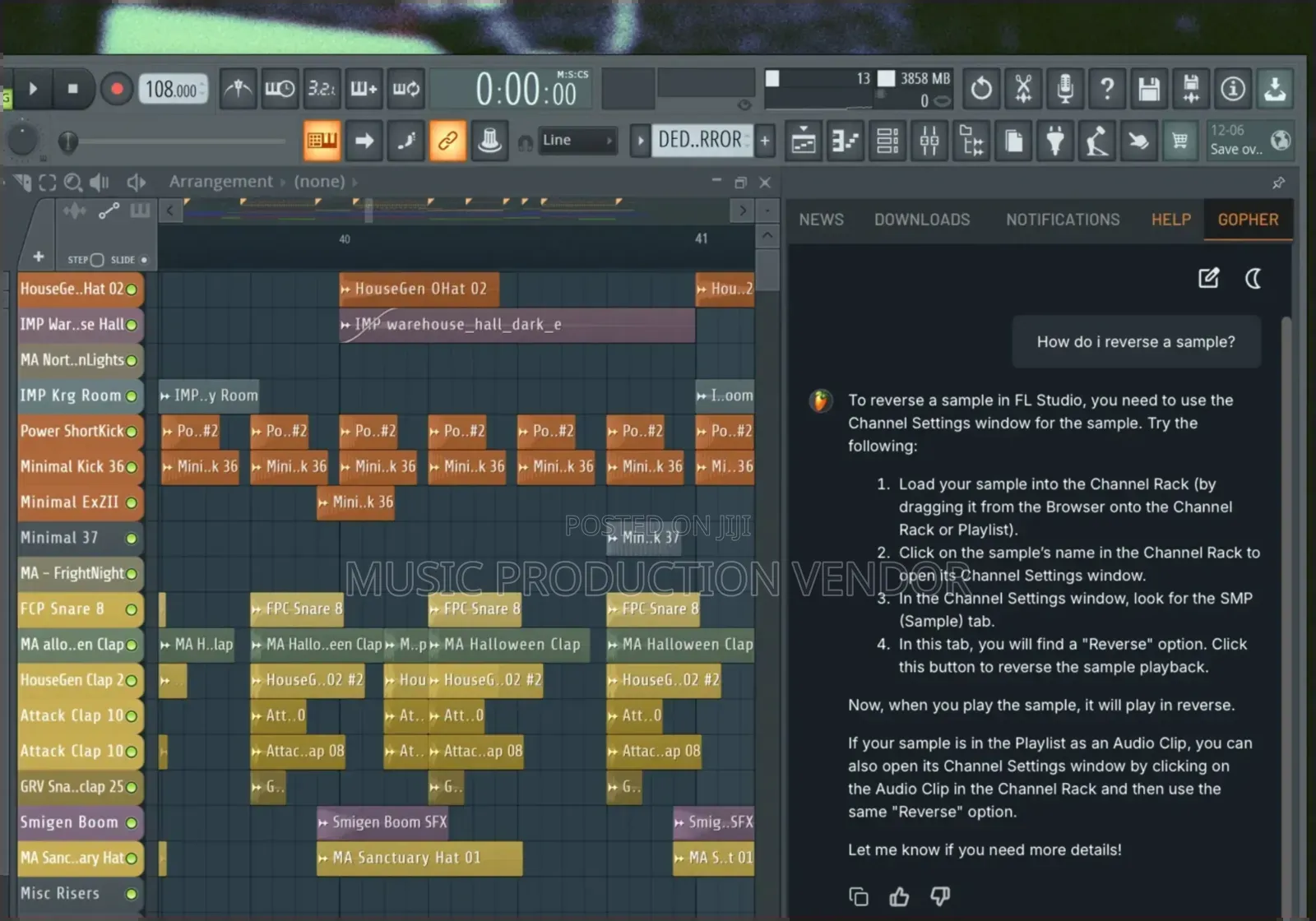Click the render/export audio icon

[x=1191, y=89]
